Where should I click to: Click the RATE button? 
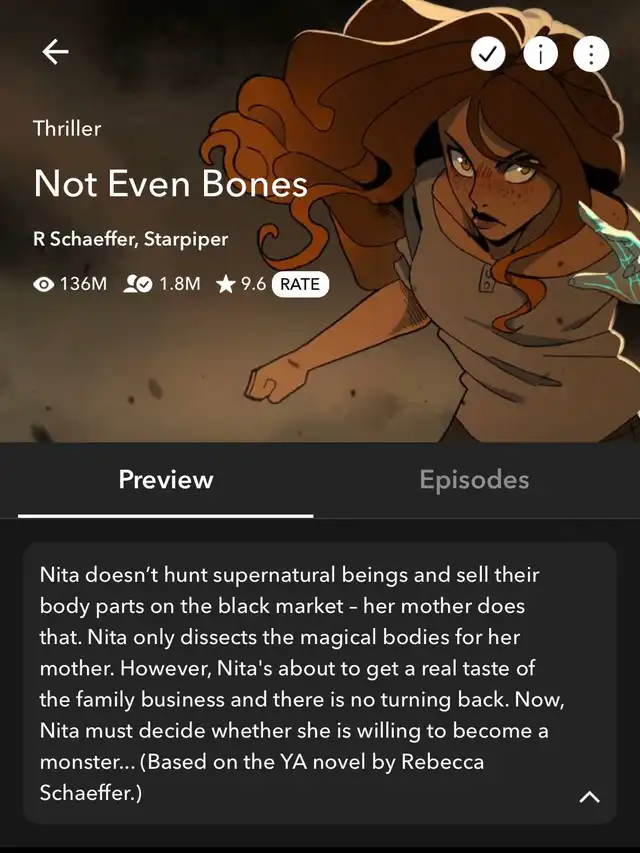pyautogui.click(x=300, y=285)
